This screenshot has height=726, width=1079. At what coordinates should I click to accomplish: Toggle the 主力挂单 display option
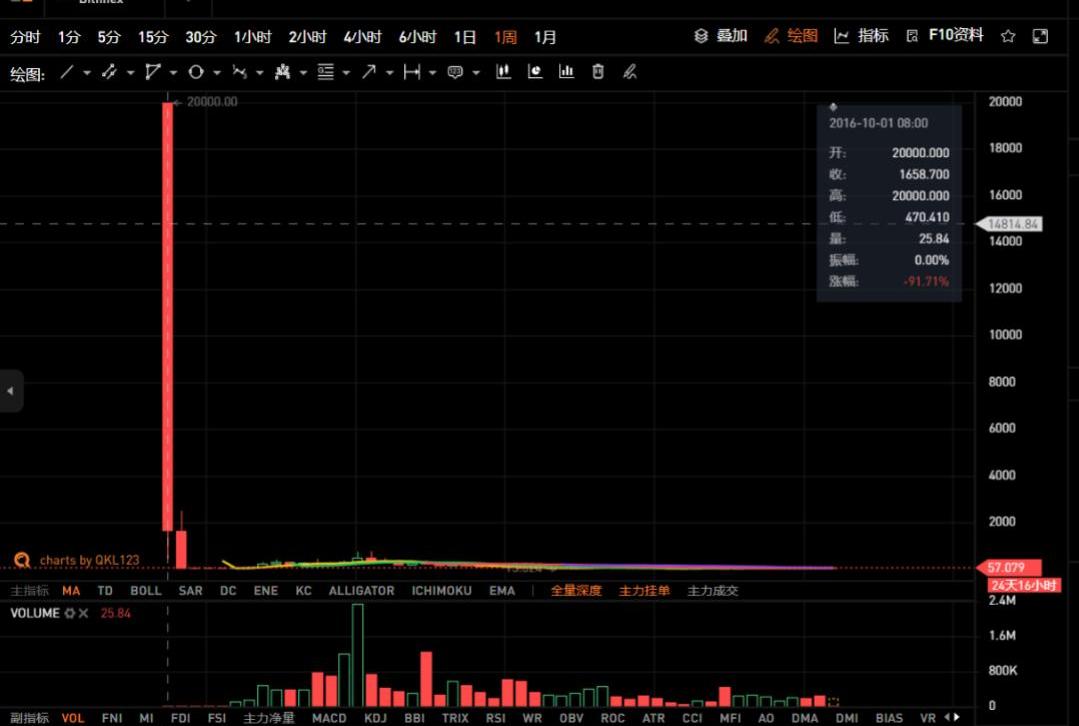tap(644, 591)
